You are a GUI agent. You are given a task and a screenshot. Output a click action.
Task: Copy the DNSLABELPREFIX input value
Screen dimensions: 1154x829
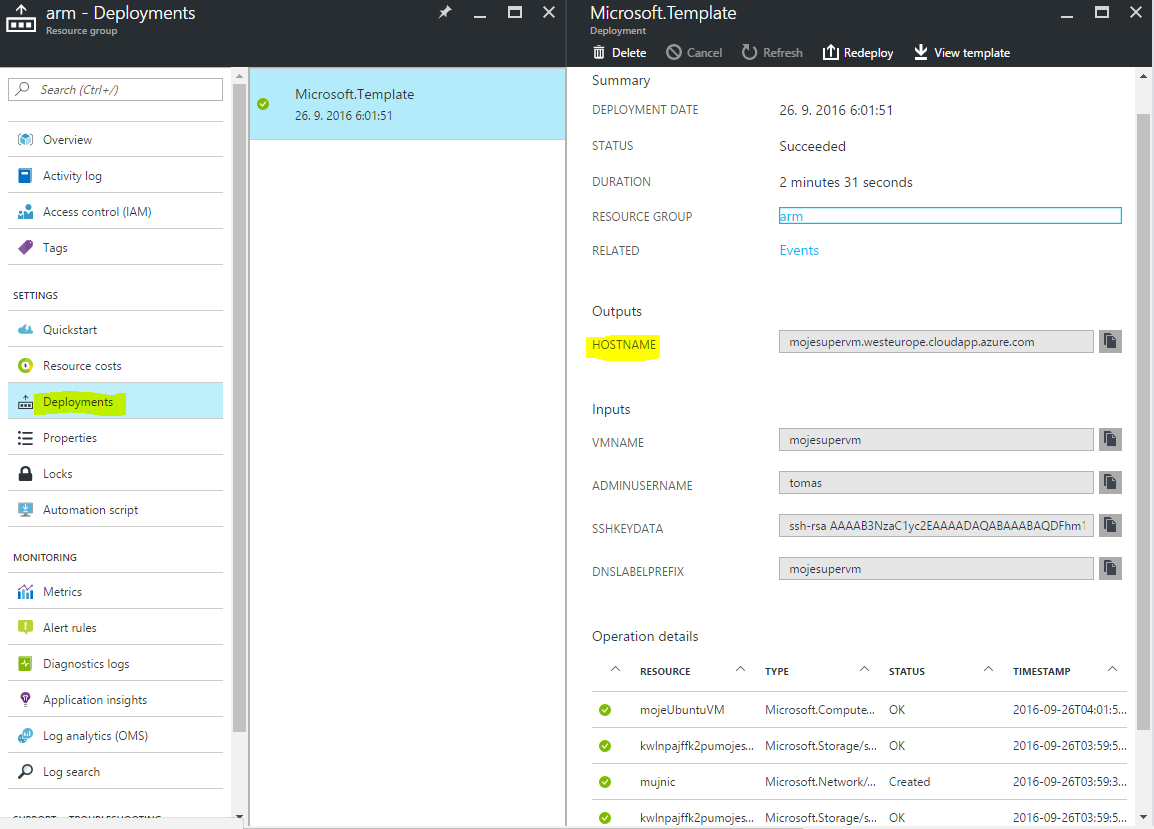coord(1110,568)
